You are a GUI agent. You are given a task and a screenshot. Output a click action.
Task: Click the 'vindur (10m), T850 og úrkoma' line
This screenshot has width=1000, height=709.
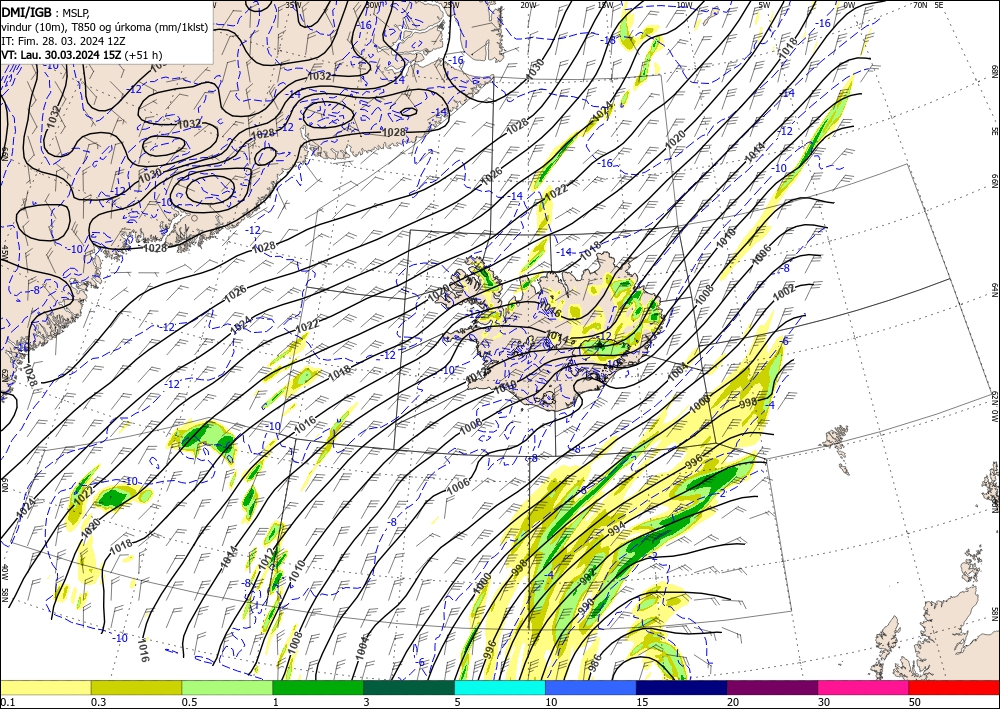coord(105,27)
